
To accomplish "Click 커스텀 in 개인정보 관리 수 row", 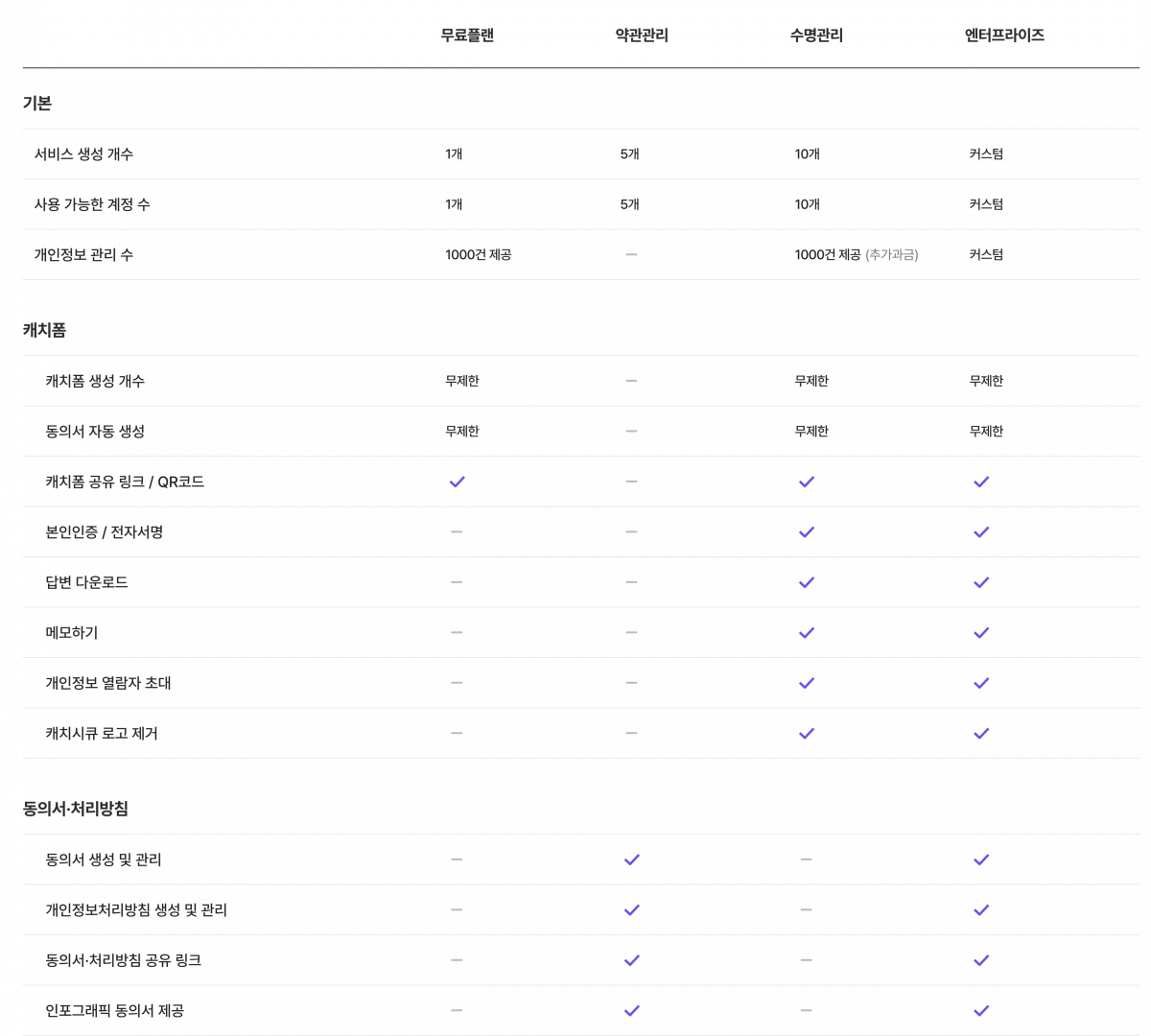I will pyautogui.click(x=986, y=255).
